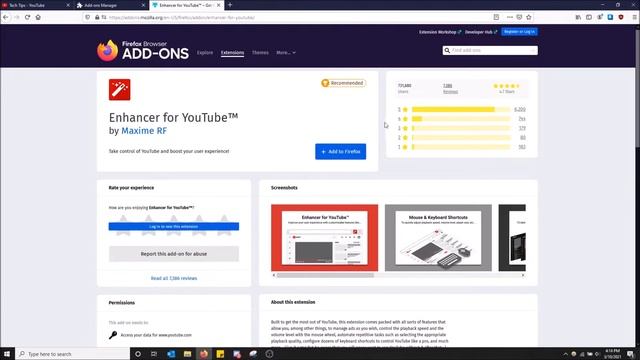Click the red Enhancer for YouTube magic wand icon

click(120, 89)
